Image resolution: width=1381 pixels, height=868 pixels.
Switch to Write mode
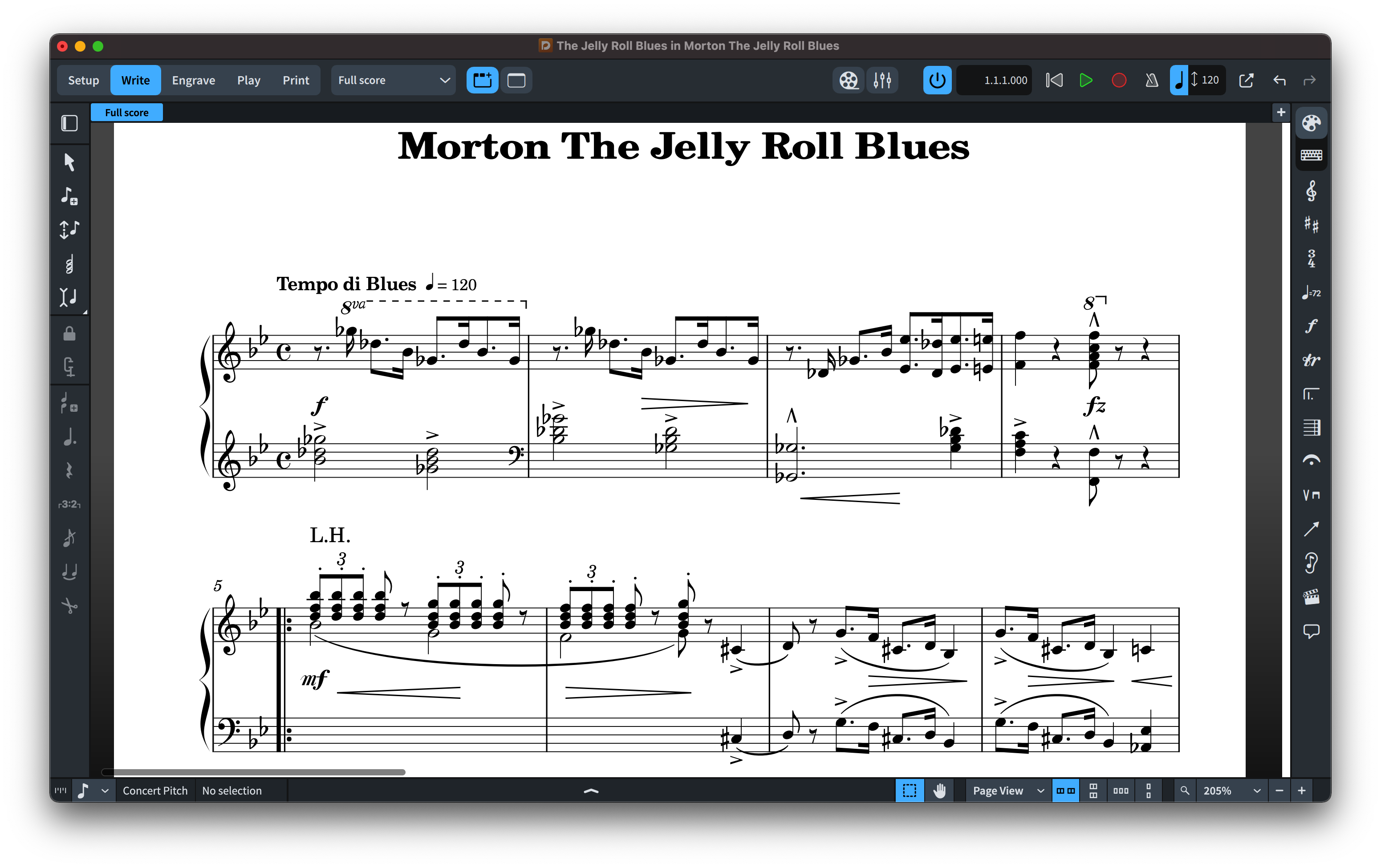135,80
